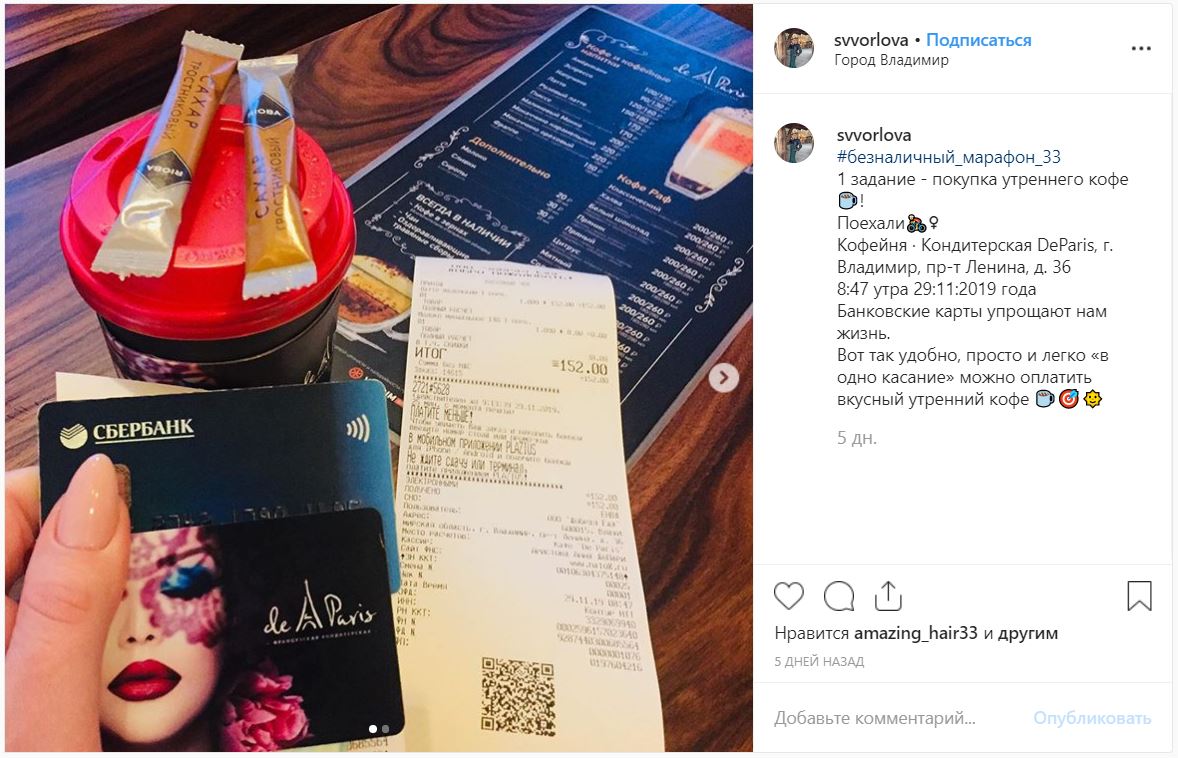The image size is (1178, 758).
Task: Click the Подписаться follow link
Action: [978, 40]
